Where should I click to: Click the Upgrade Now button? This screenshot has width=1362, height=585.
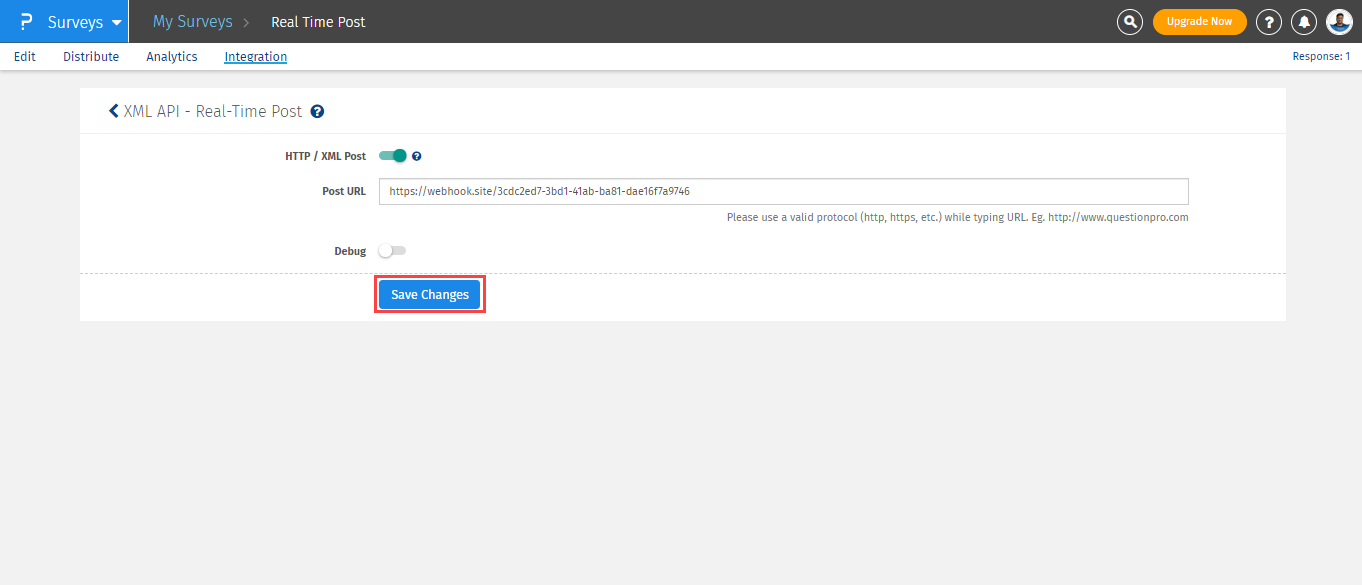click(1199, 22)
